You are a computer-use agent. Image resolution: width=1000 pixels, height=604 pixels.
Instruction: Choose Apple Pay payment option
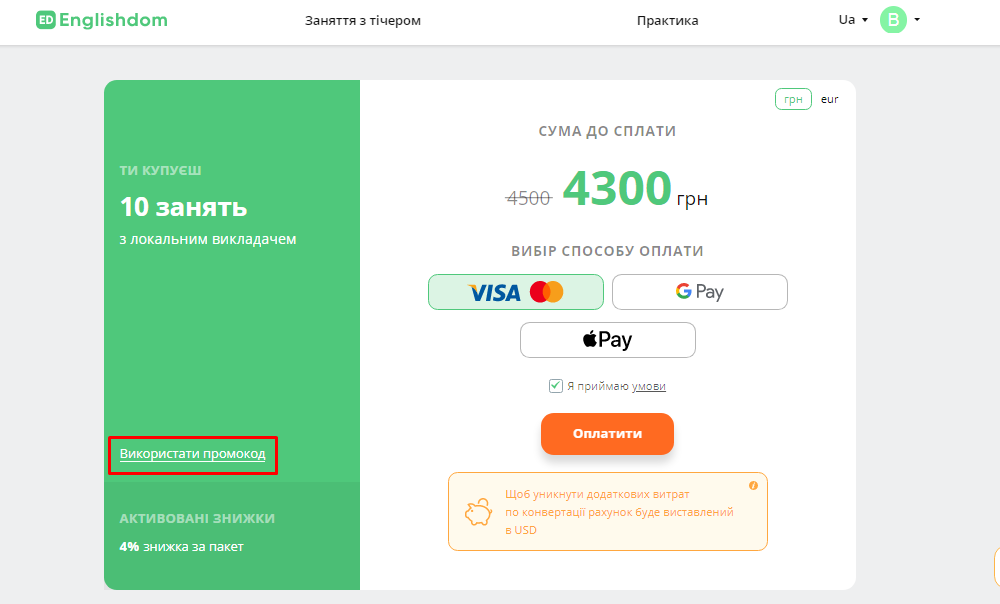pos(608,340)
